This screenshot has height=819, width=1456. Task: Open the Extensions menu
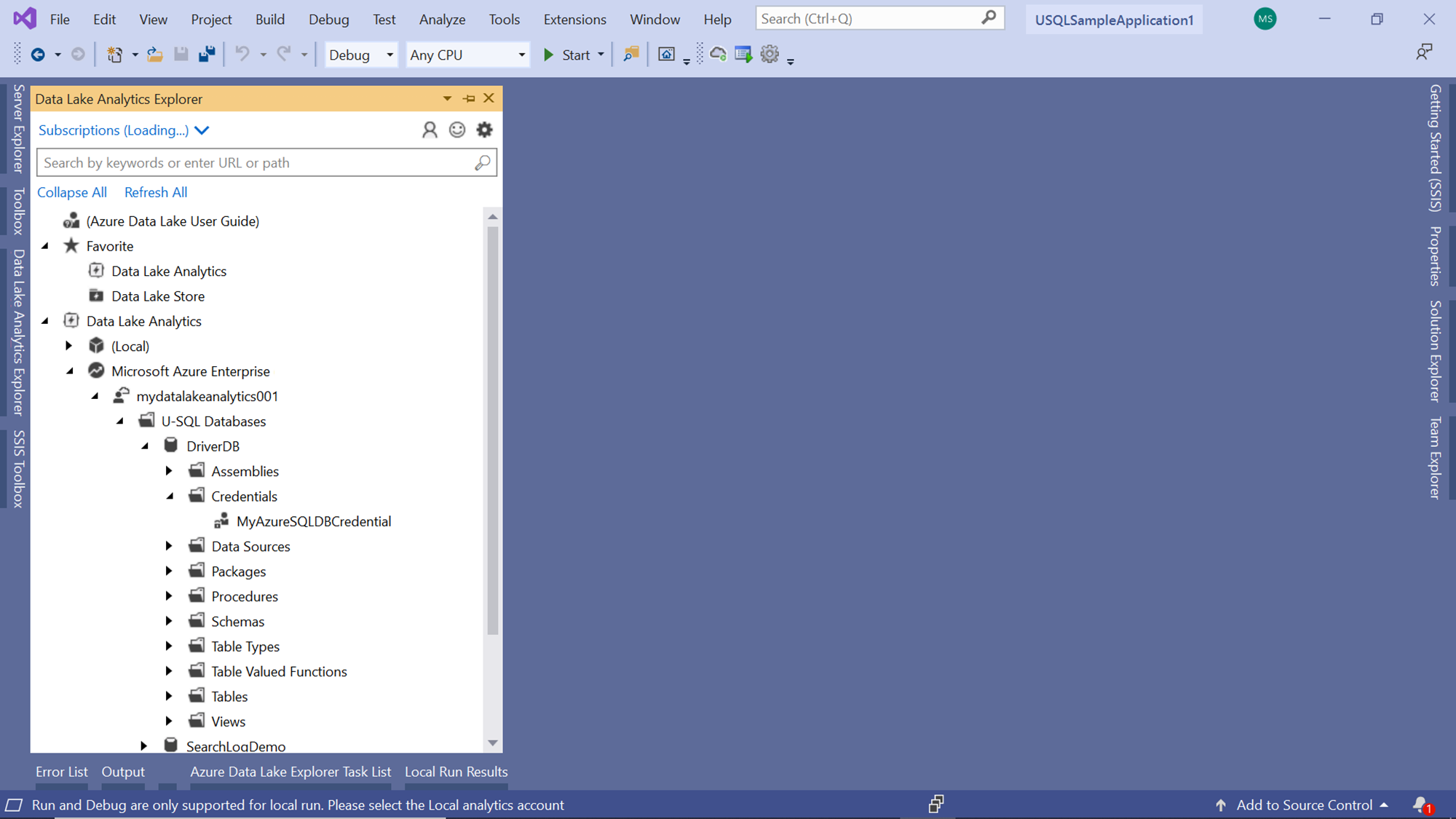574,20
